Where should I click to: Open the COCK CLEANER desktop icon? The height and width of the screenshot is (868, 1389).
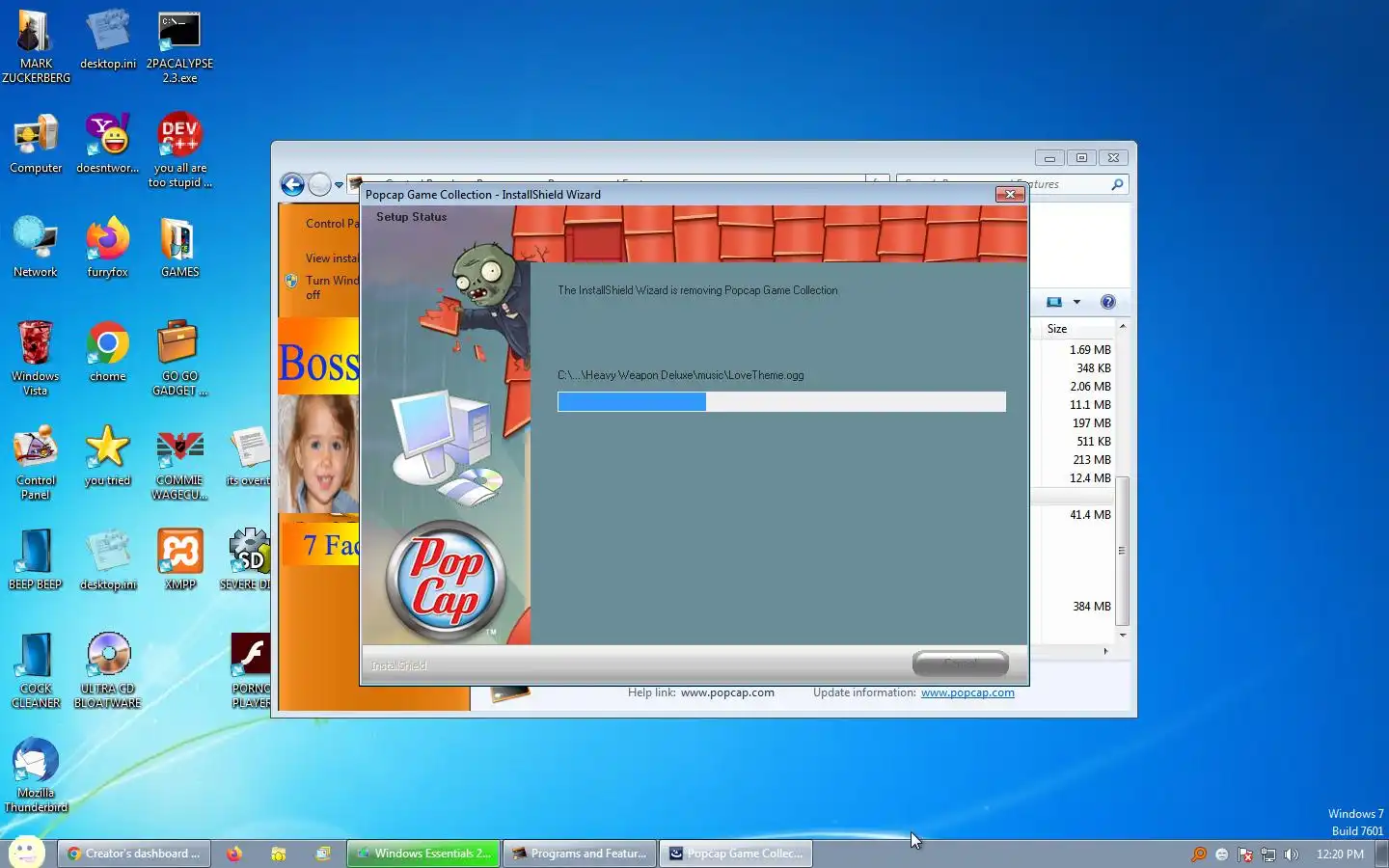point(36,670)
